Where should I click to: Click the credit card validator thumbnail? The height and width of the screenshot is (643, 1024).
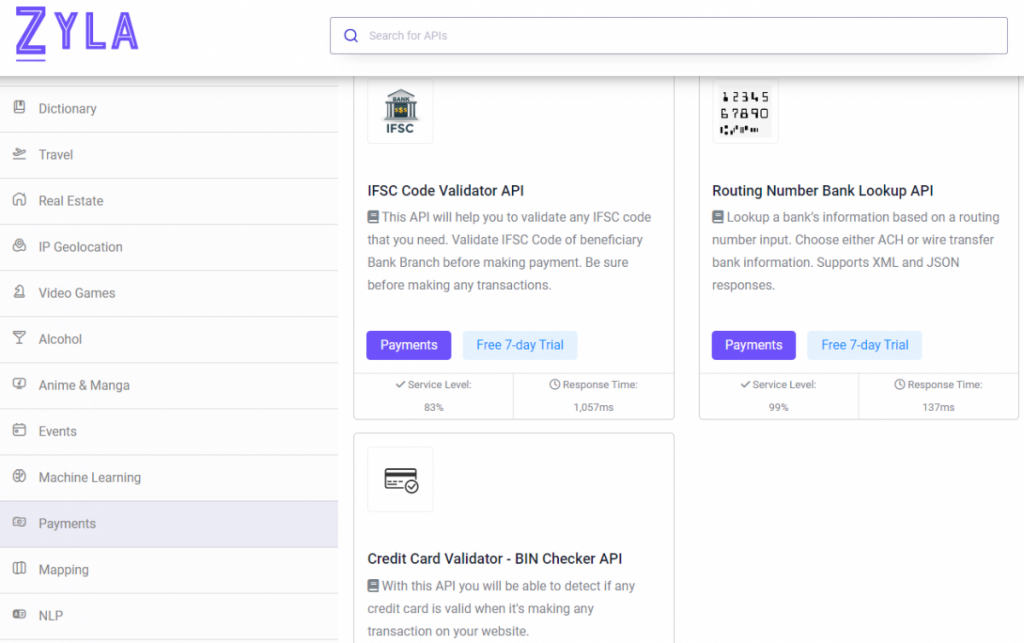(x=400, y=480)
